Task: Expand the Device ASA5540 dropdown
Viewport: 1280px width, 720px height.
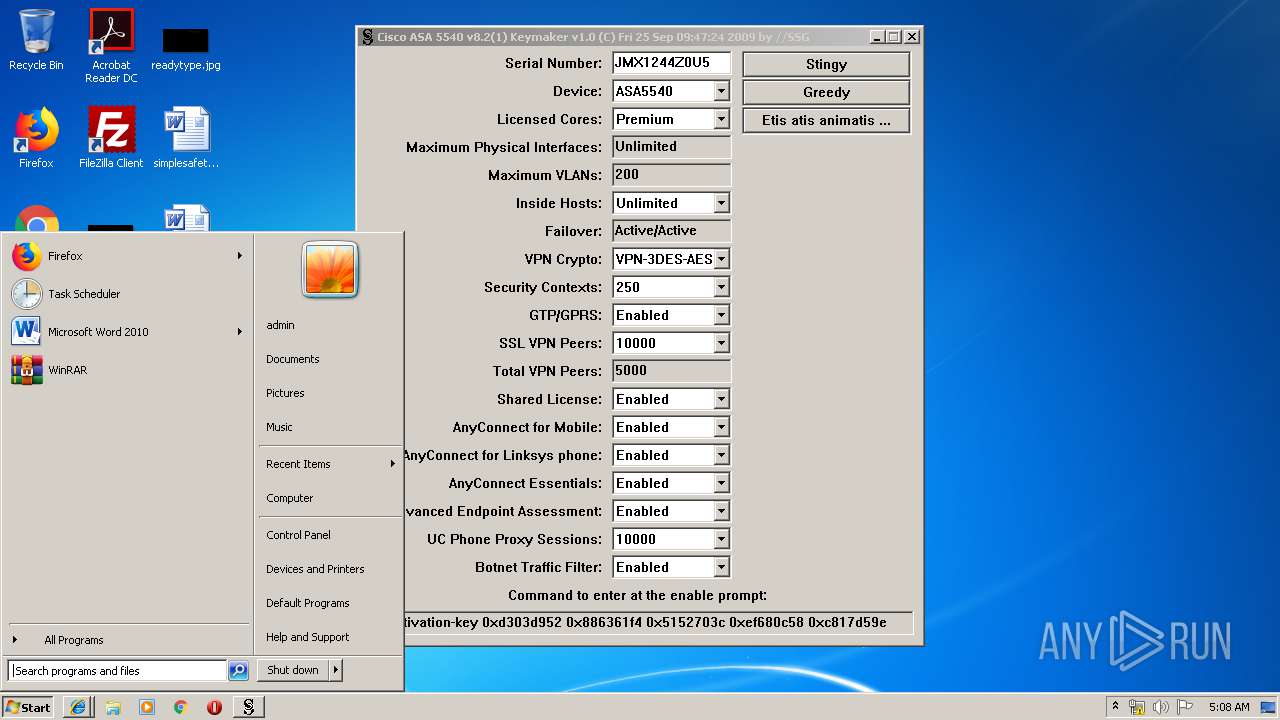Action: (721, 91)
